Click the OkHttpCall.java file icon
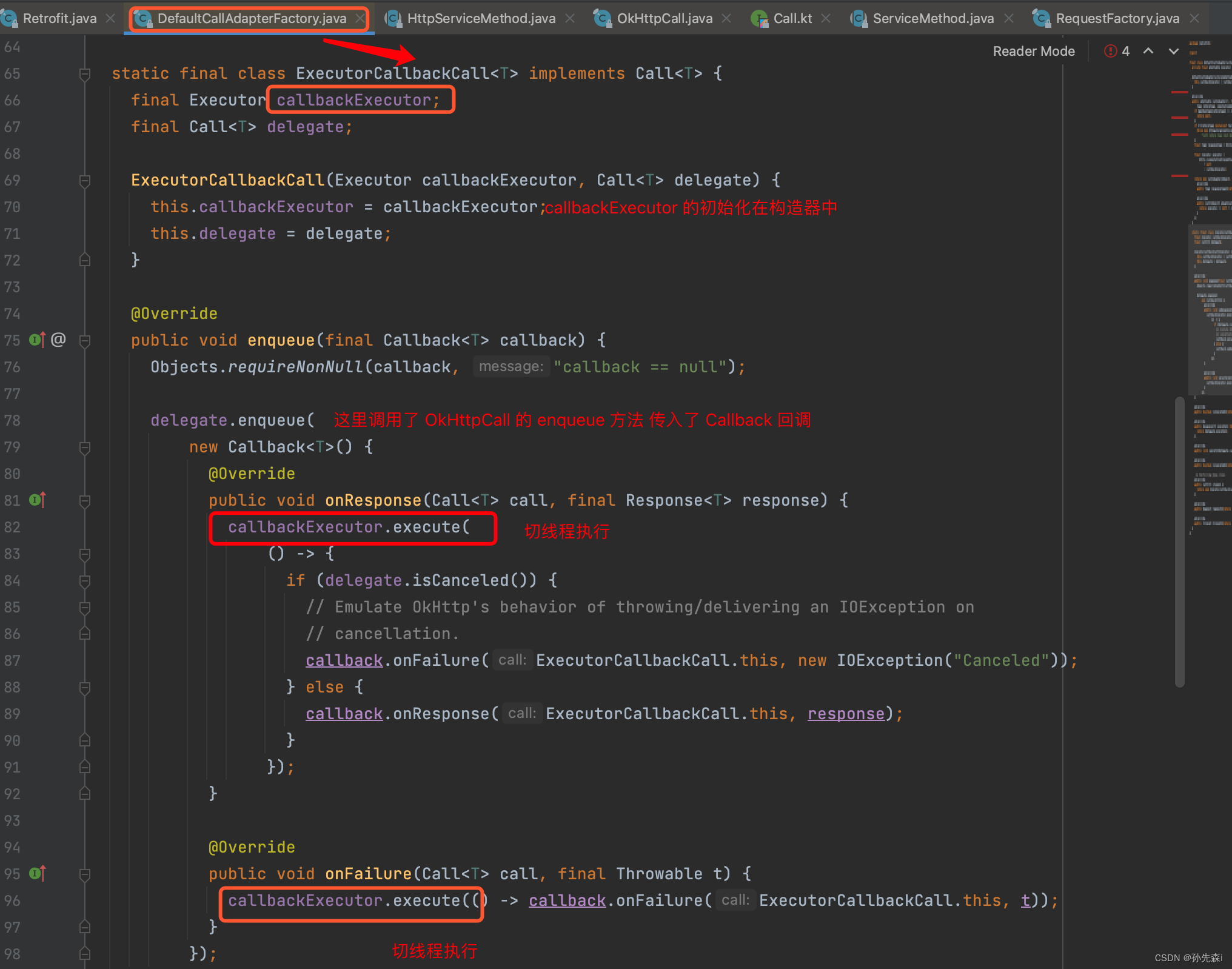 pyautogui.click(x=602, y=18)
